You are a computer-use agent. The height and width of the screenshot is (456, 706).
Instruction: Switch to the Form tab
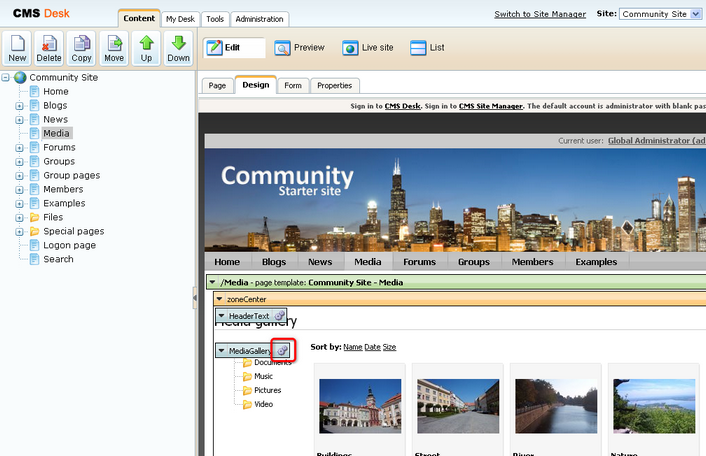pyautogui.click(x=293, y=86)
